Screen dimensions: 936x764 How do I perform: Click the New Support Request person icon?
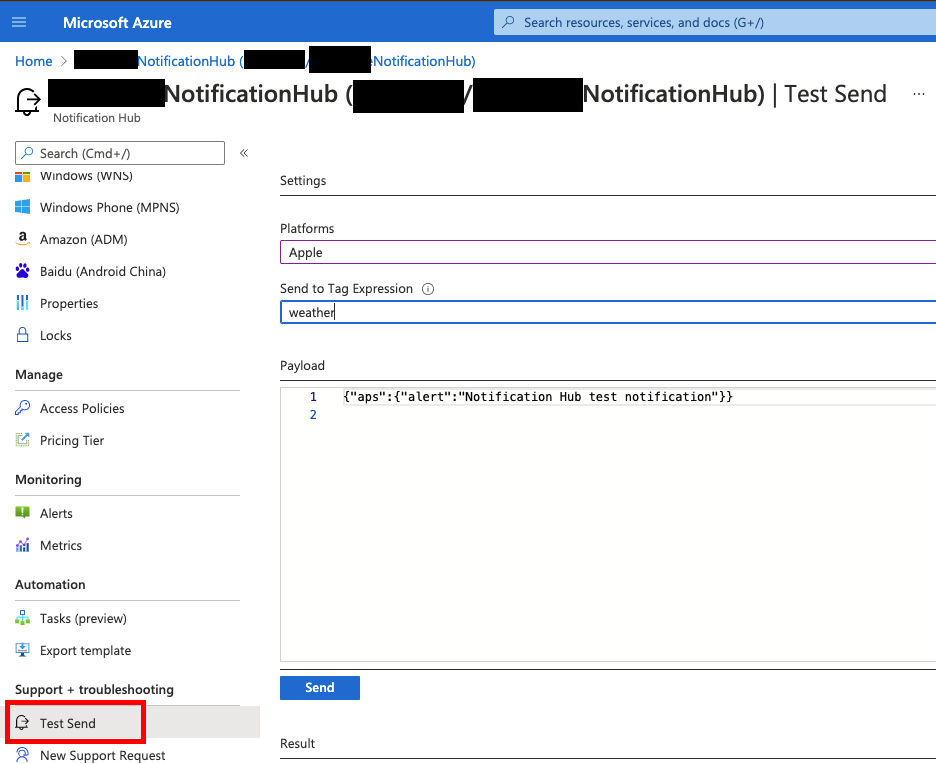[22, 755]
